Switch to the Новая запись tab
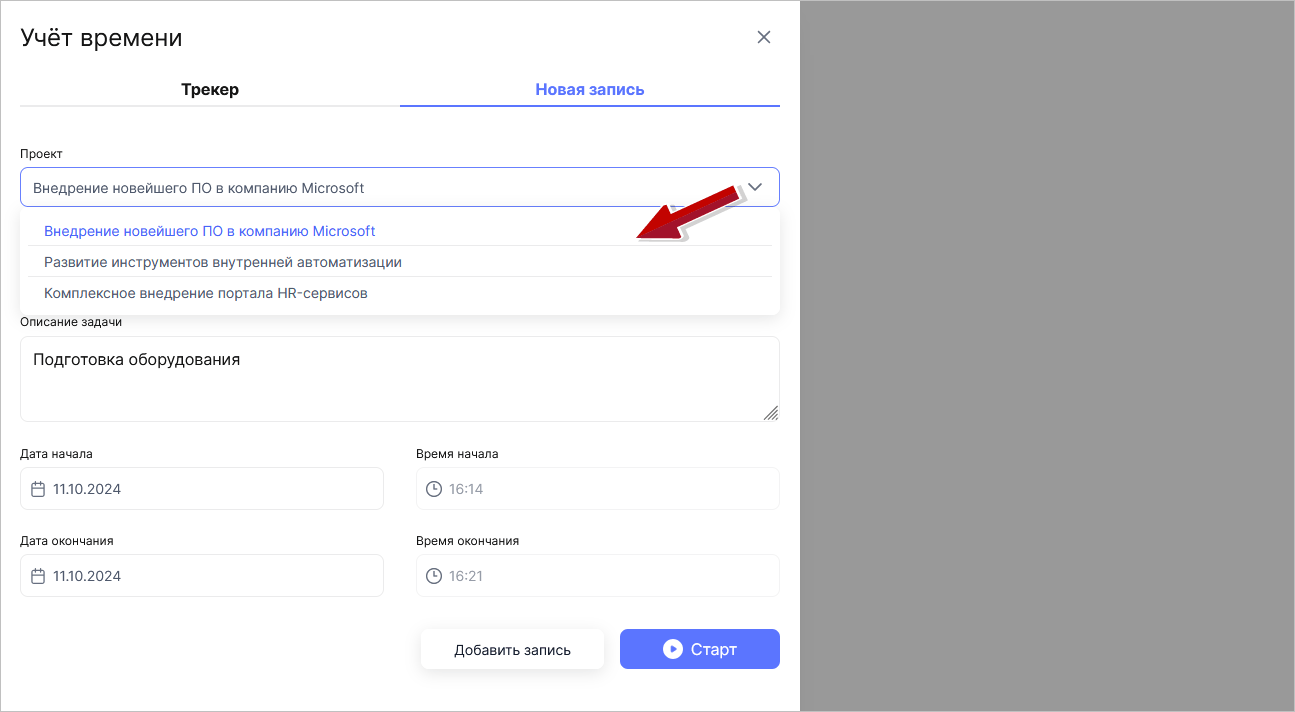The height and width of the screenshot is (712, 1295). tap(589, 89)
